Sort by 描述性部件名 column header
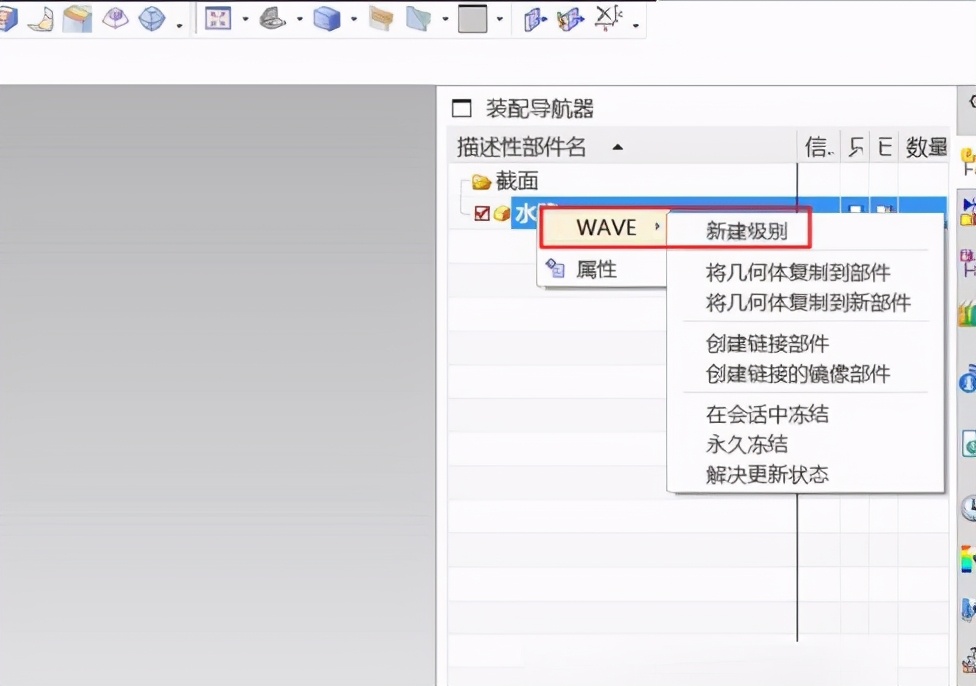The height and width of the screenshot is (686, 976). click(x=522, y=147)
